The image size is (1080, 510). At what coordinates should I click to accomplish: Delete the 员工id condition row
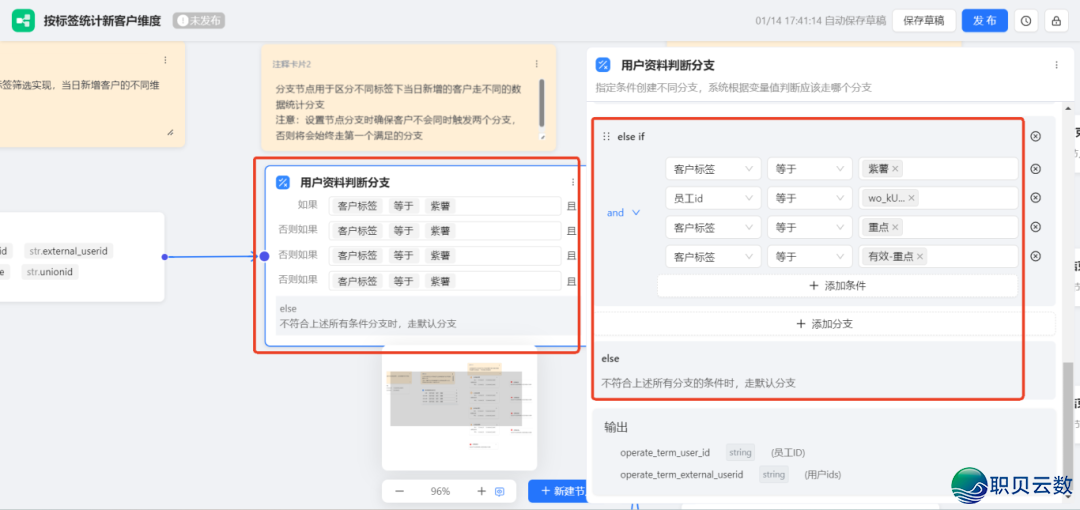[1035, 198]
